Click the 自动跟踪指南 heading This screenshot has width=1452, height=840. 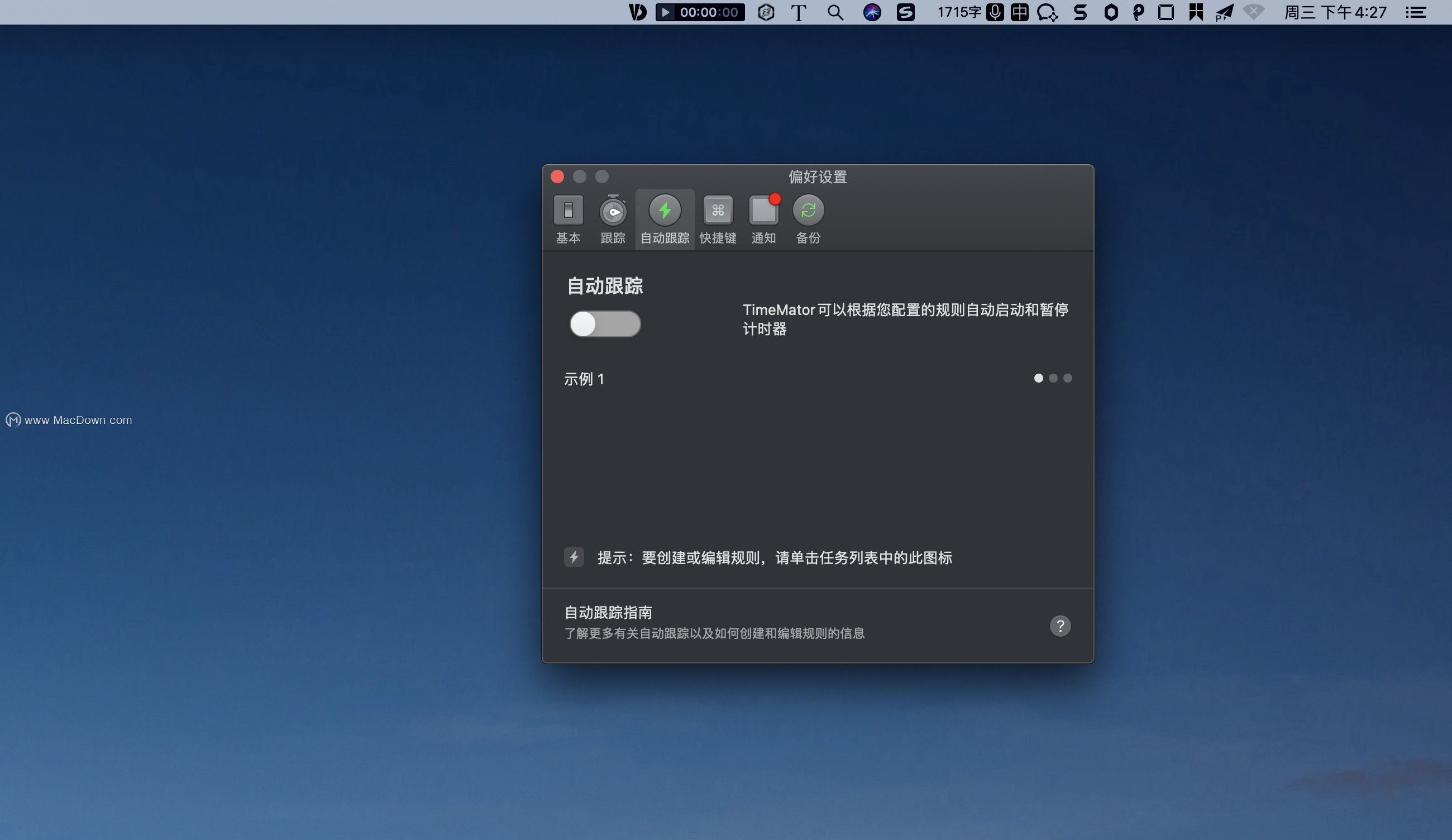(608, 612)
